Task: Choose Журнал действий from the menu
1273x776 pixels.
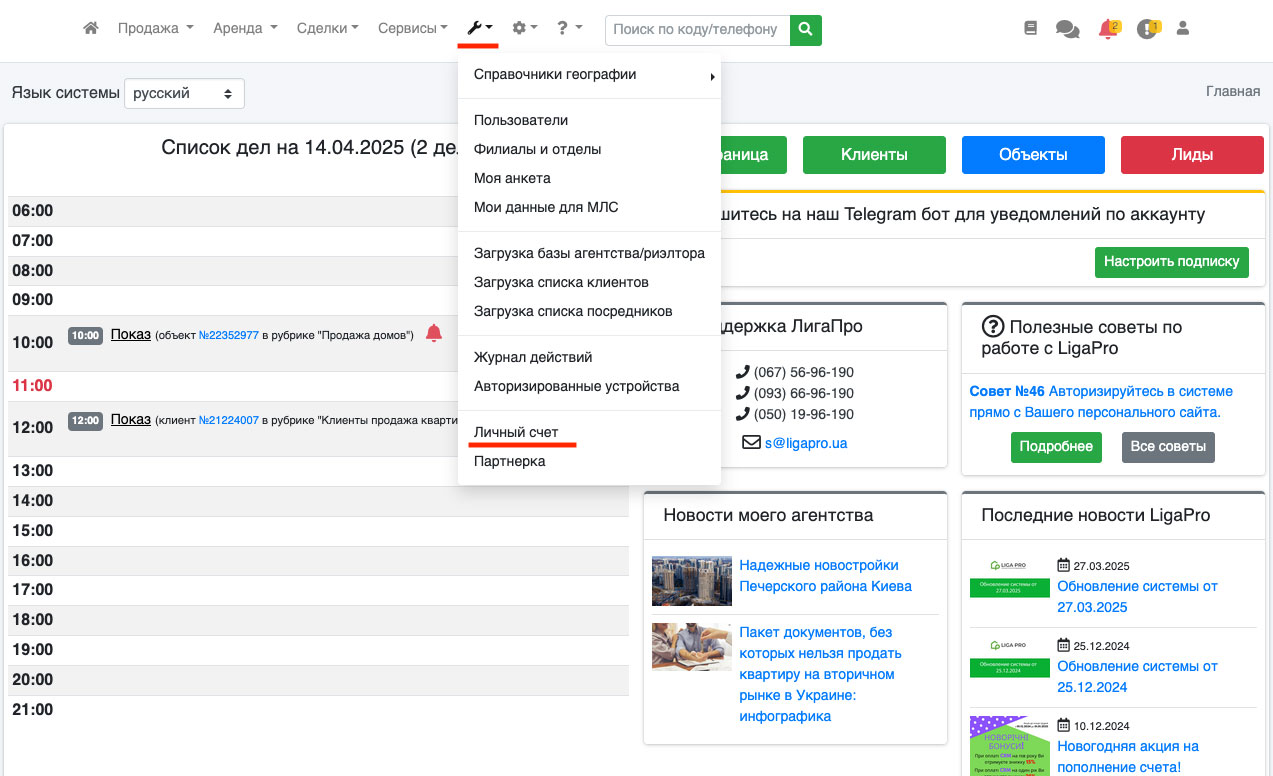Action: pyautogui.click(x=533, y=357)
